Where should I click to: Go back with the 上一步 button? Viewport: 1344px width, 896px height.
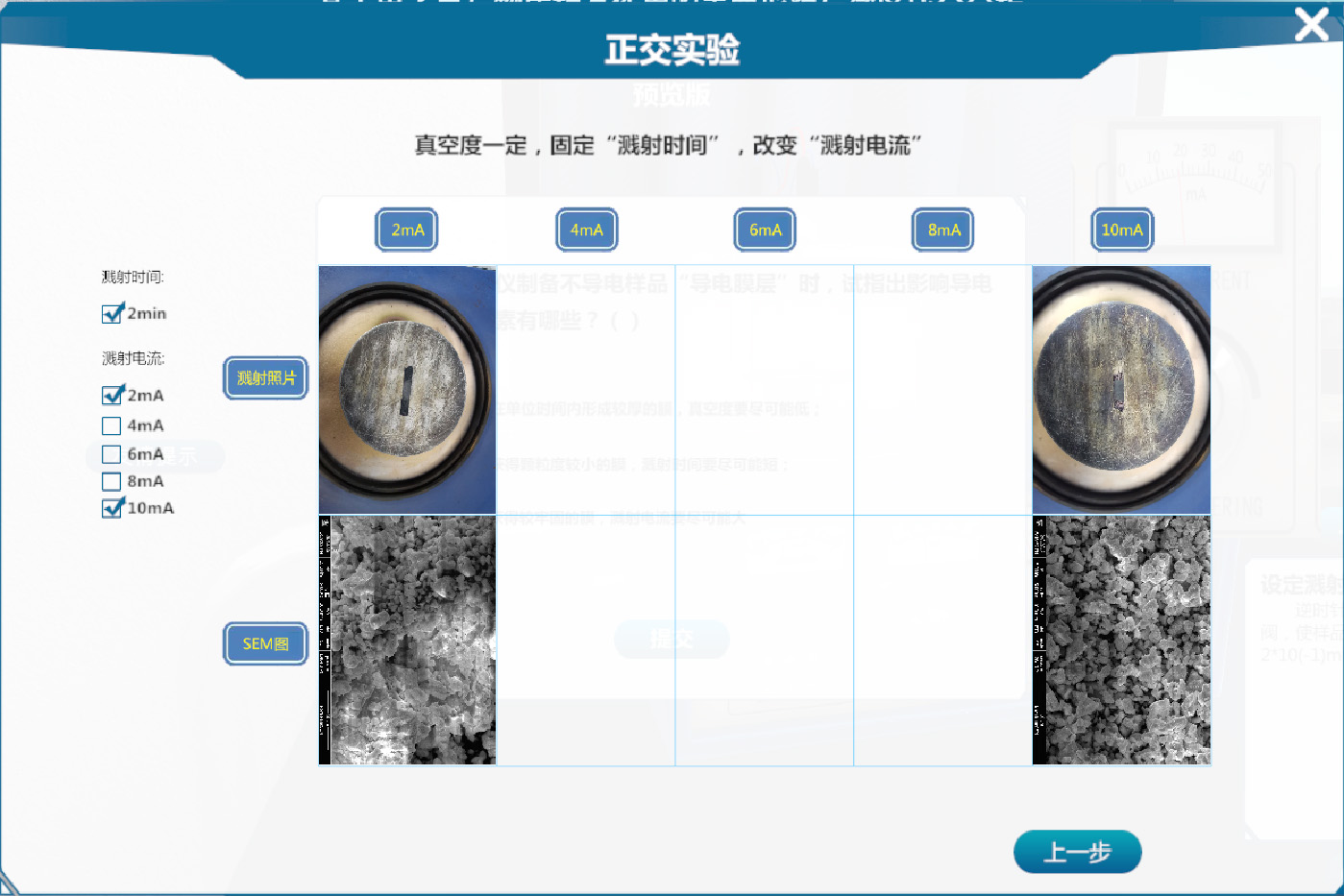(x=1077, y=852)
